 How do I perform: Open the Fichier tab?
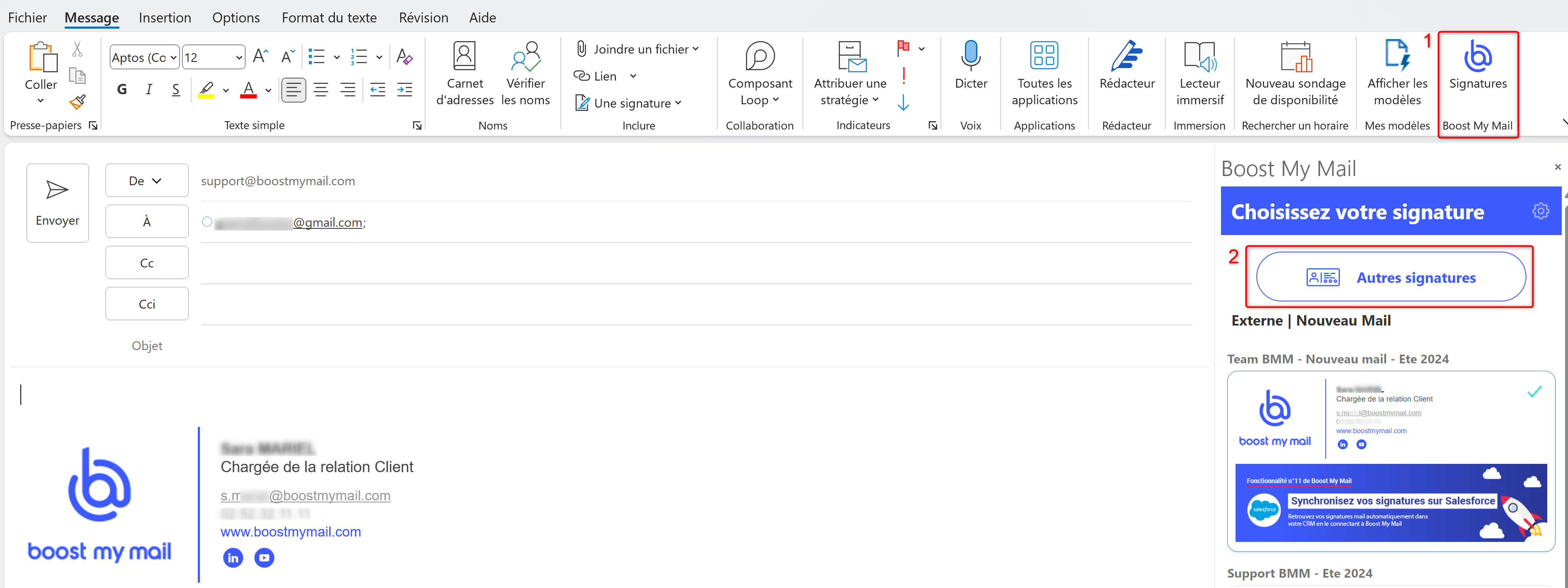27,17
